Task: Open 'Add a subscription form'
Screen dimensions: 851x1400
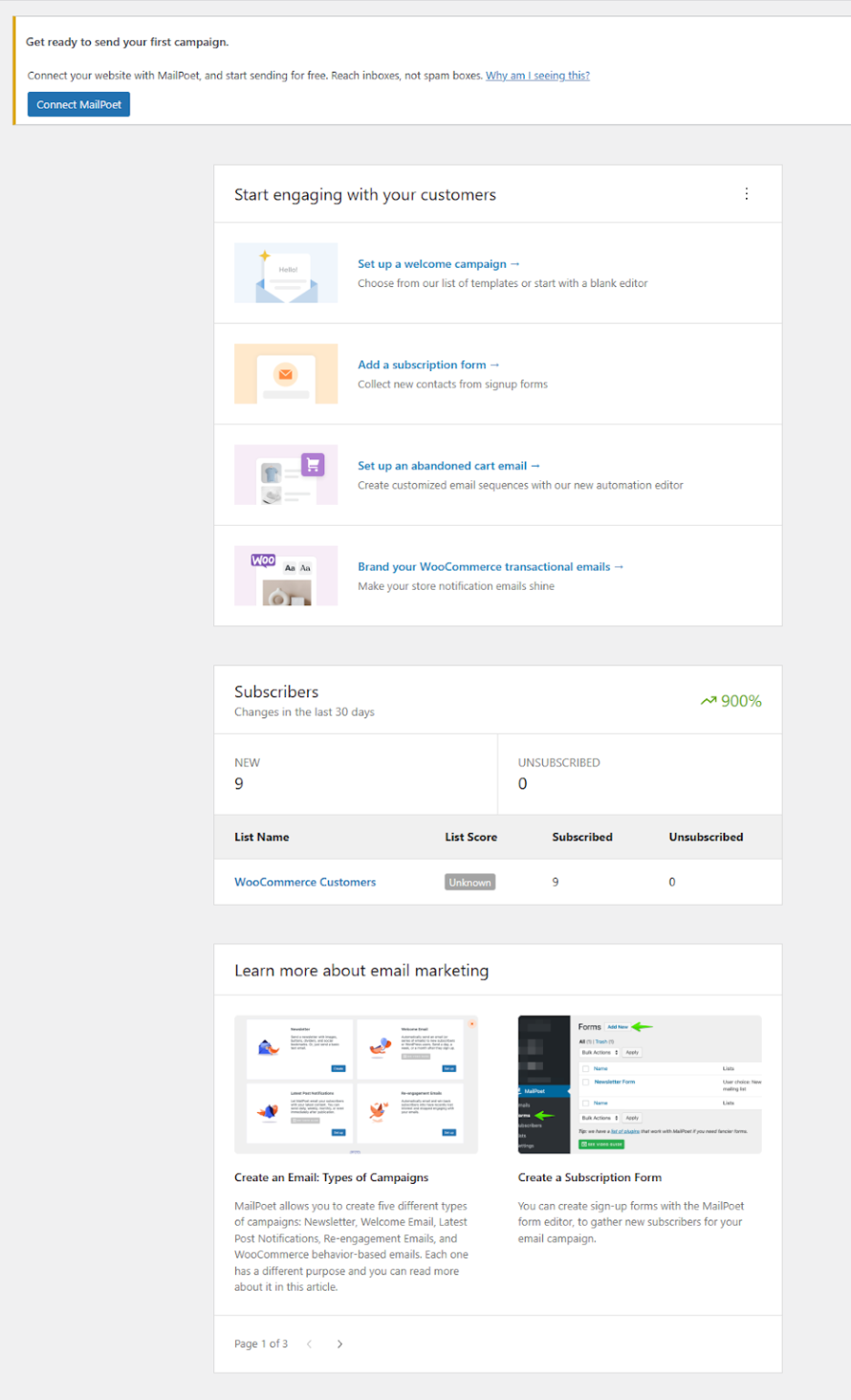Action: [427, 365]
